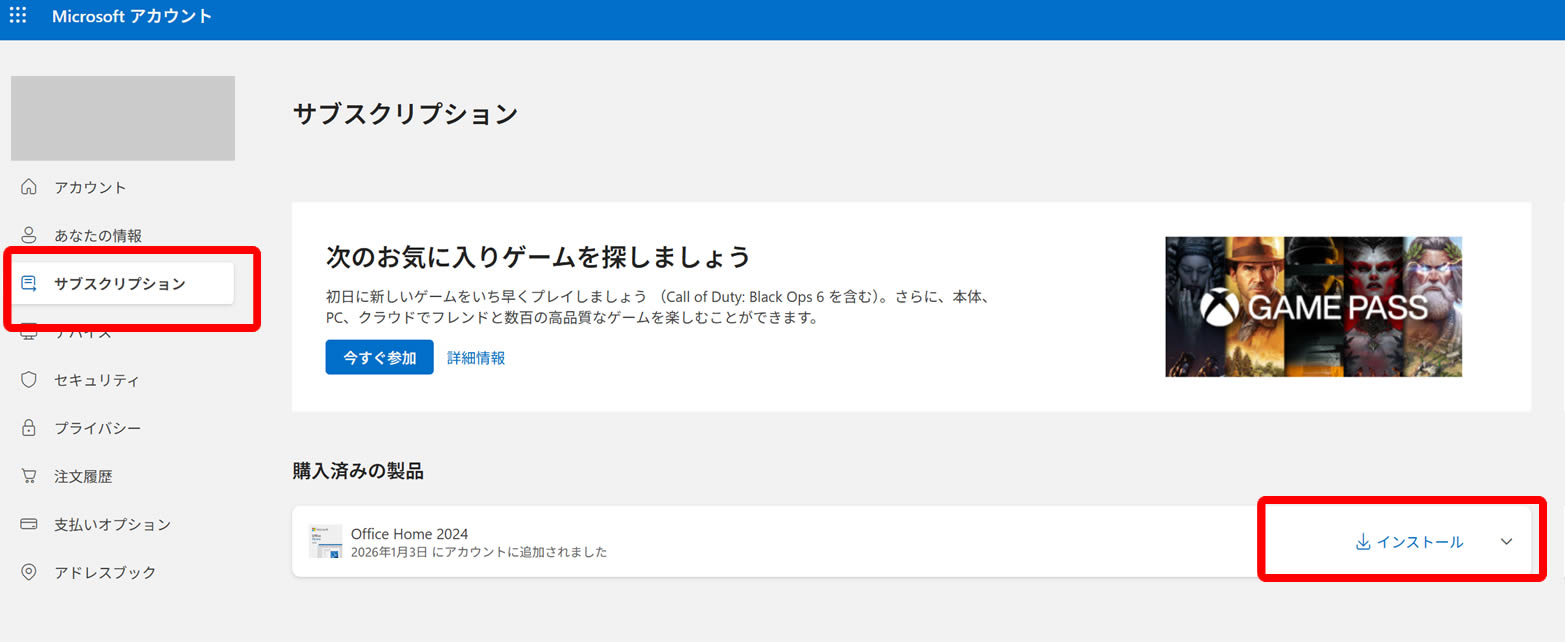Click the Game Pass banner image
The width and height of the screenshot is (1565, 642).
(x=1313, y=306)
